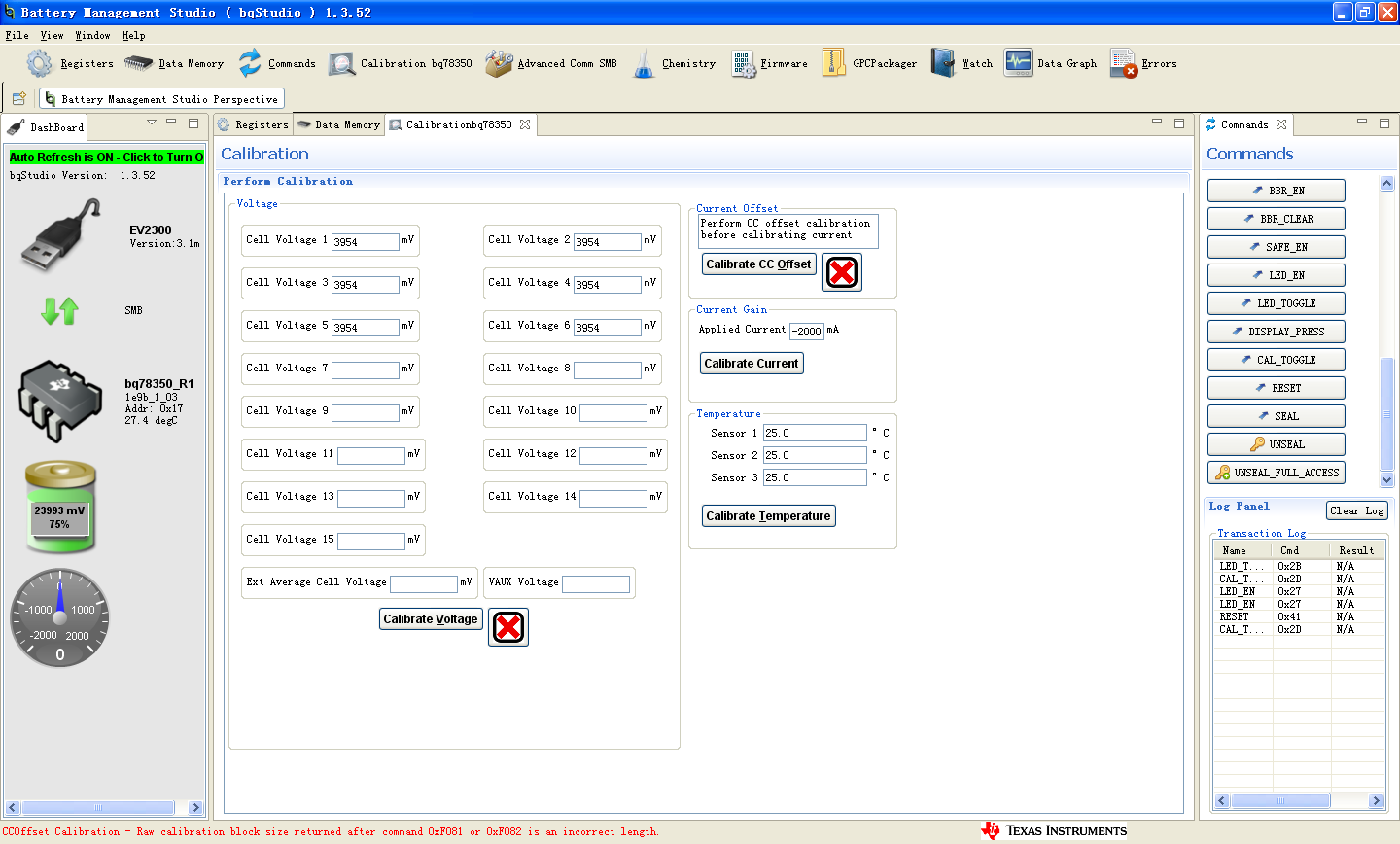Viewport: 1400px width, 844px height.
Task: Click the Transaction Log horizontal scrollbar thumb
Action: click(1280, 801)
